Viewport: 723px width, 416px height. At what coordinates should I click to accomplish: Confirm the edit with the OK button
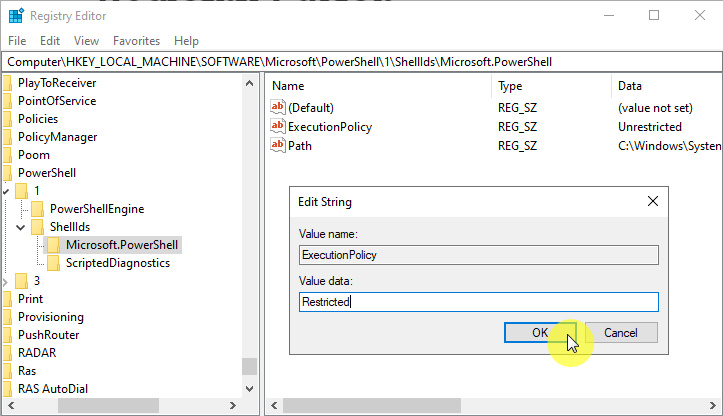point(539,332)
